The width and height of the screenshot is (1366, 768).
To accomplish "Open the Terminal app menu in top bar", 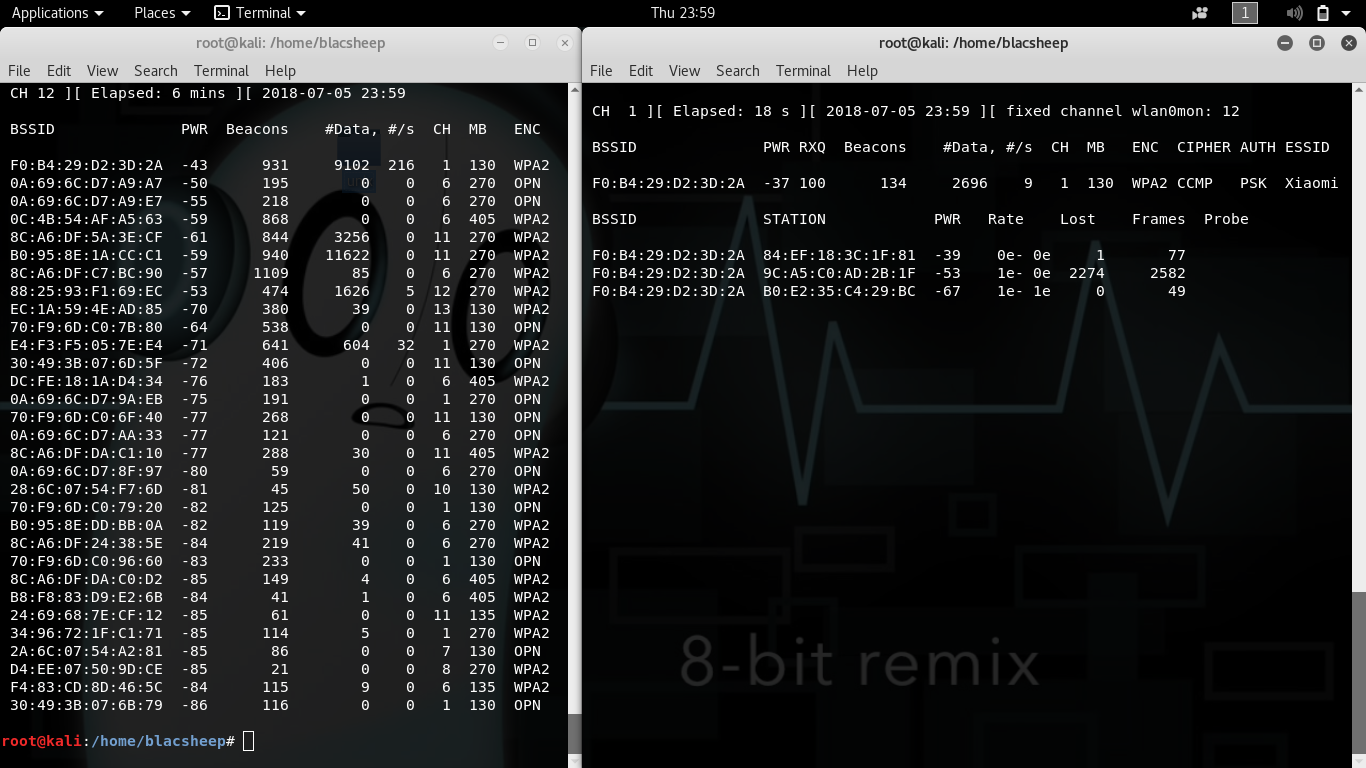I will click(x=260, y=13).
